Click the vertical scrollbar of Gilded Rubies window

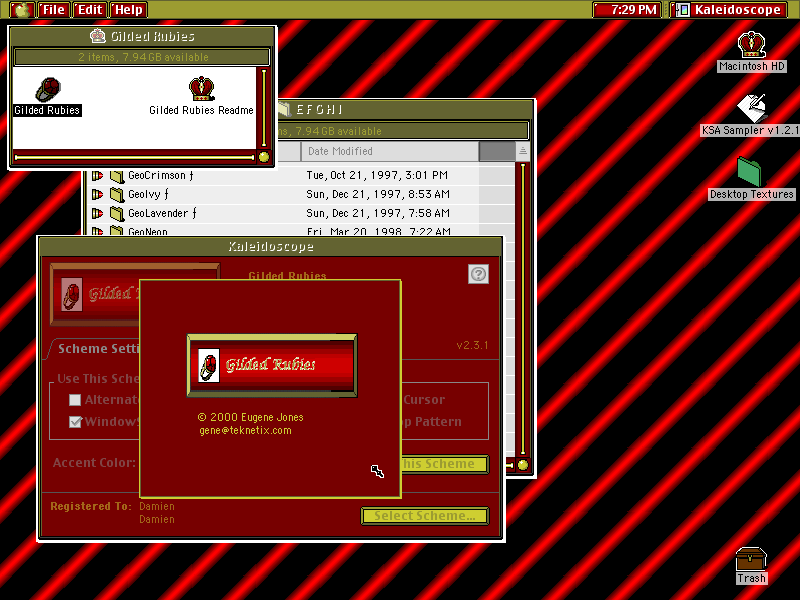tap(263, 108)
